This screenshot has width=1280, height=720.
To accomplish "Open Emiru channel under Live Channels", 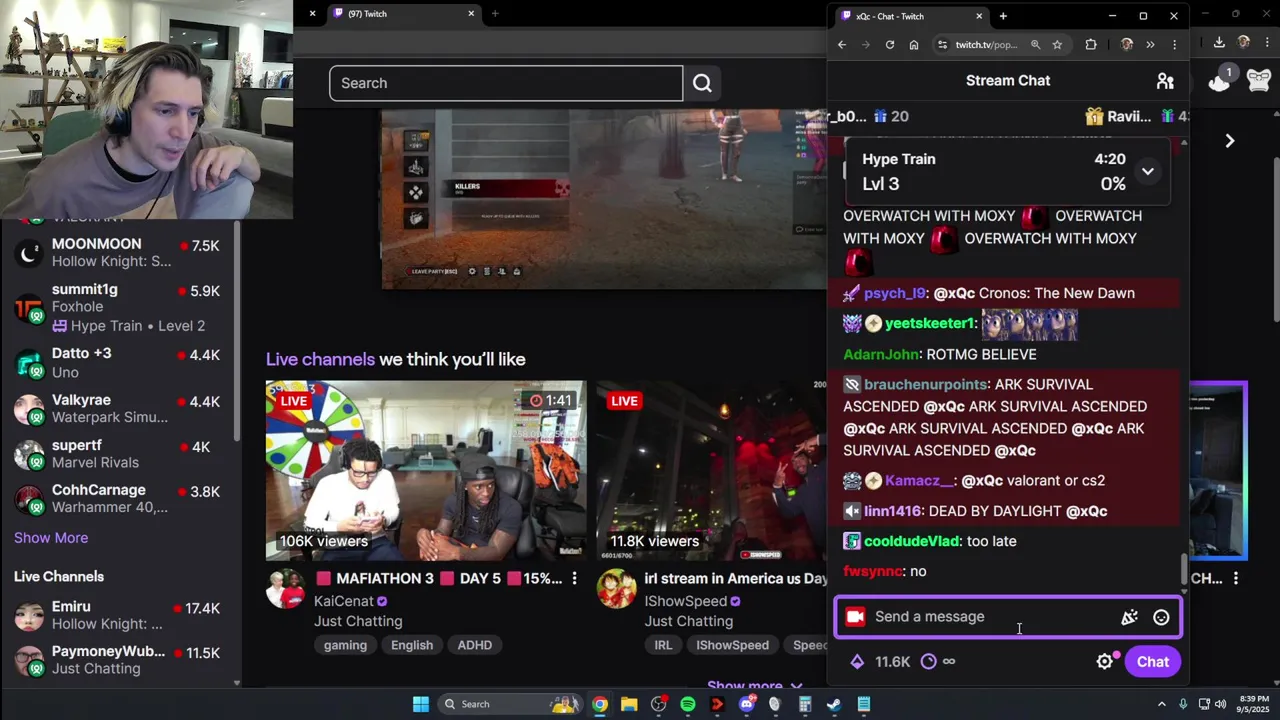I will (x=120, y=615).
